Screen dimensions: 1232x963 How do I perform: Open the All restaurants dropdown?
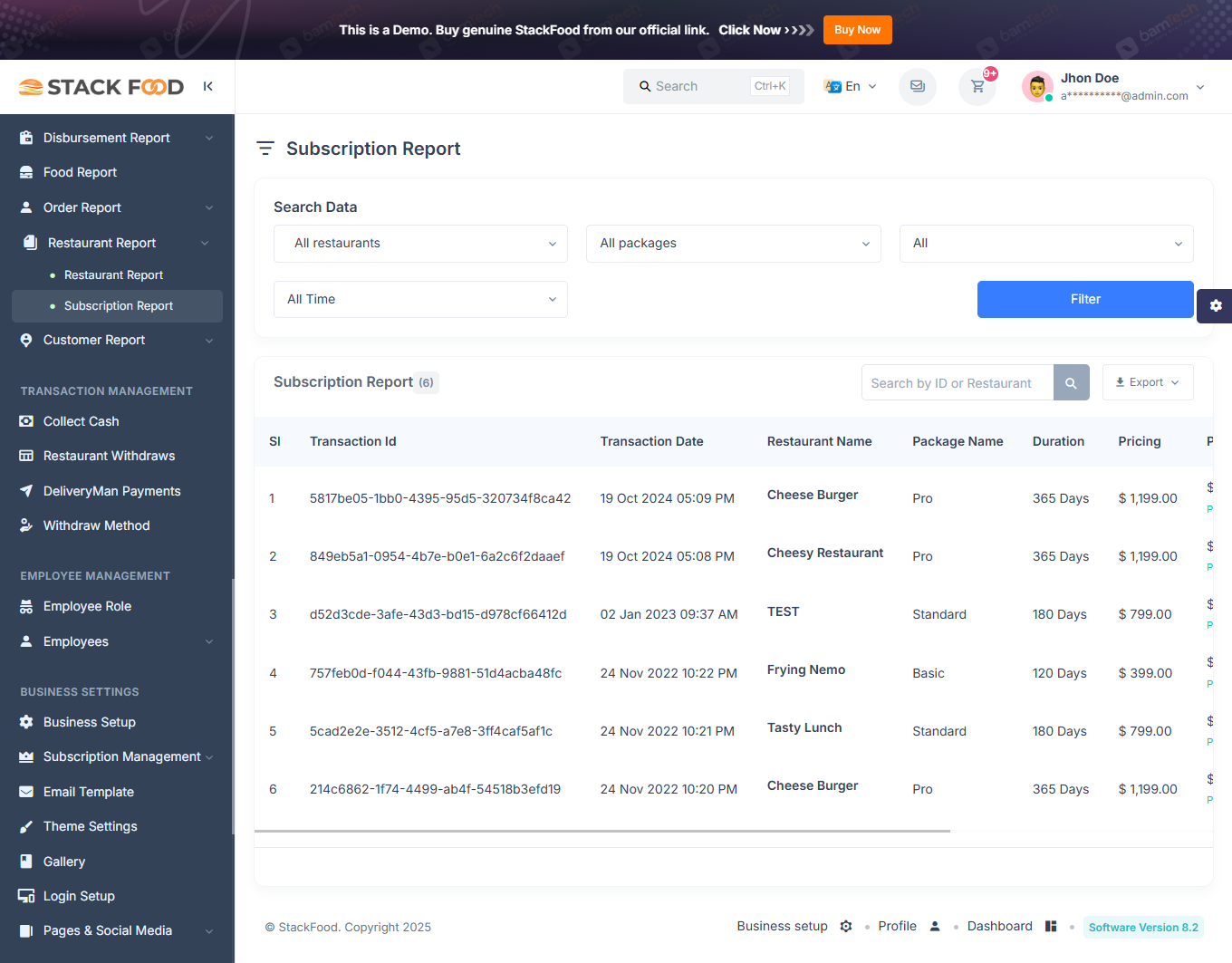pyautogui.click(x=420, y=244)
